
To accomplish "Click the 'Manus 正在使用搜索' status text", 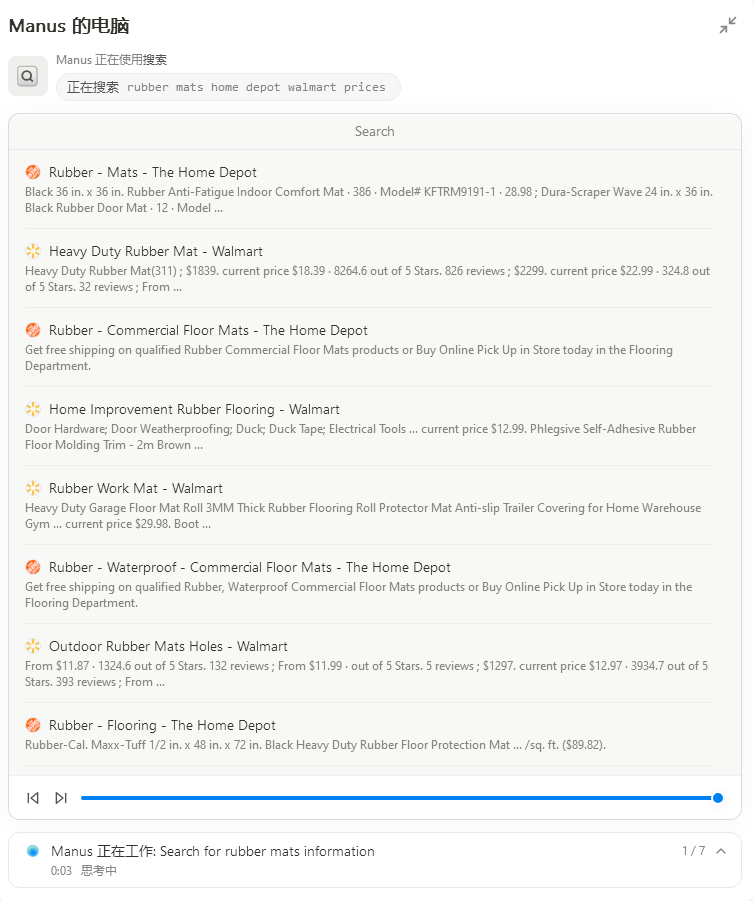I will (x=112, y=60).
